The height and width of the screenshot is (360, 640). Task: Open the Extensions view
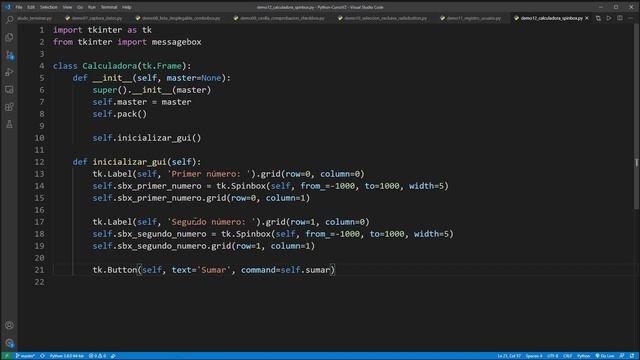9,107
